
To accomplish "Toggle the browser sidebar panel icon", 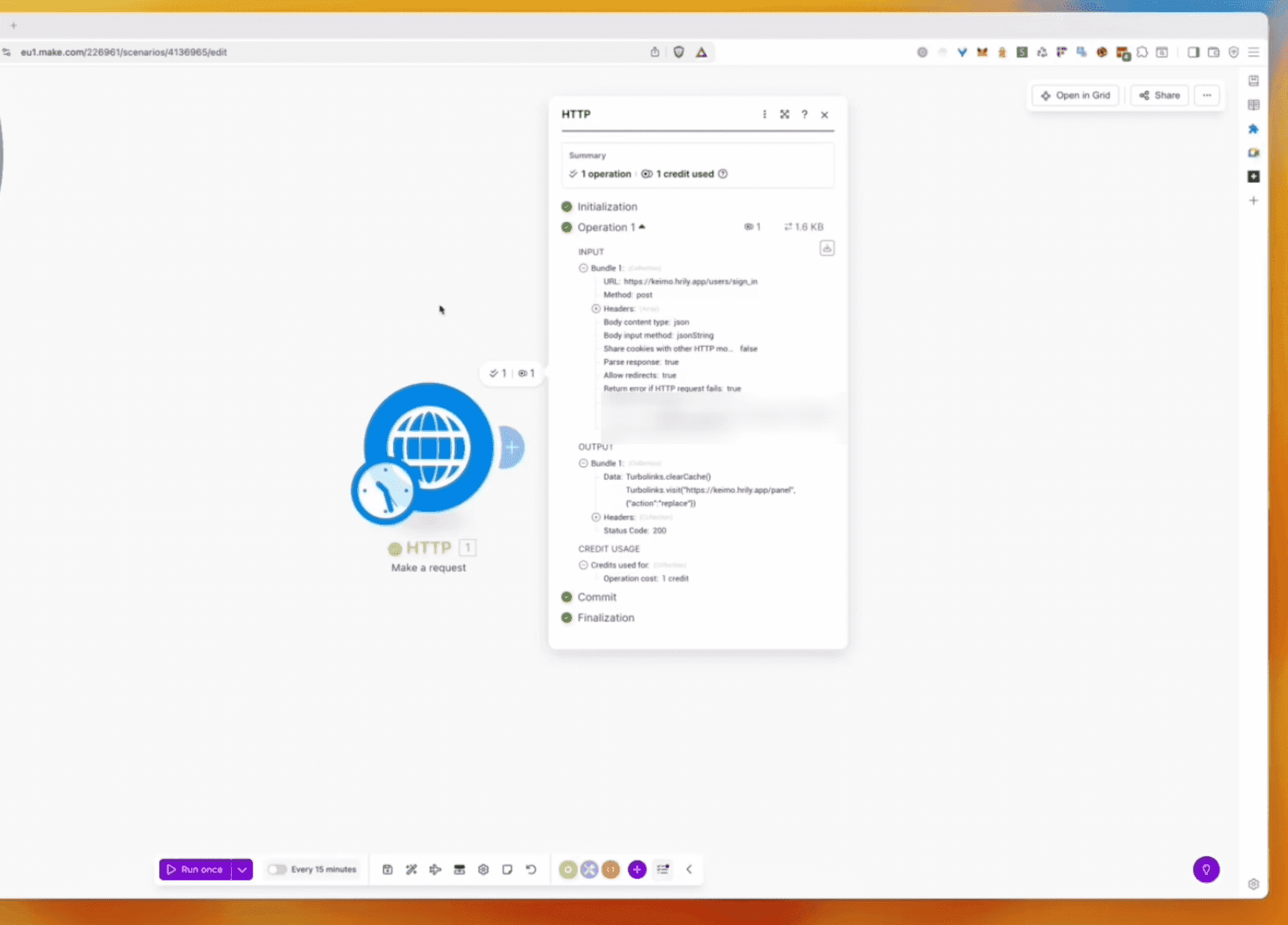I will 1194,52.
